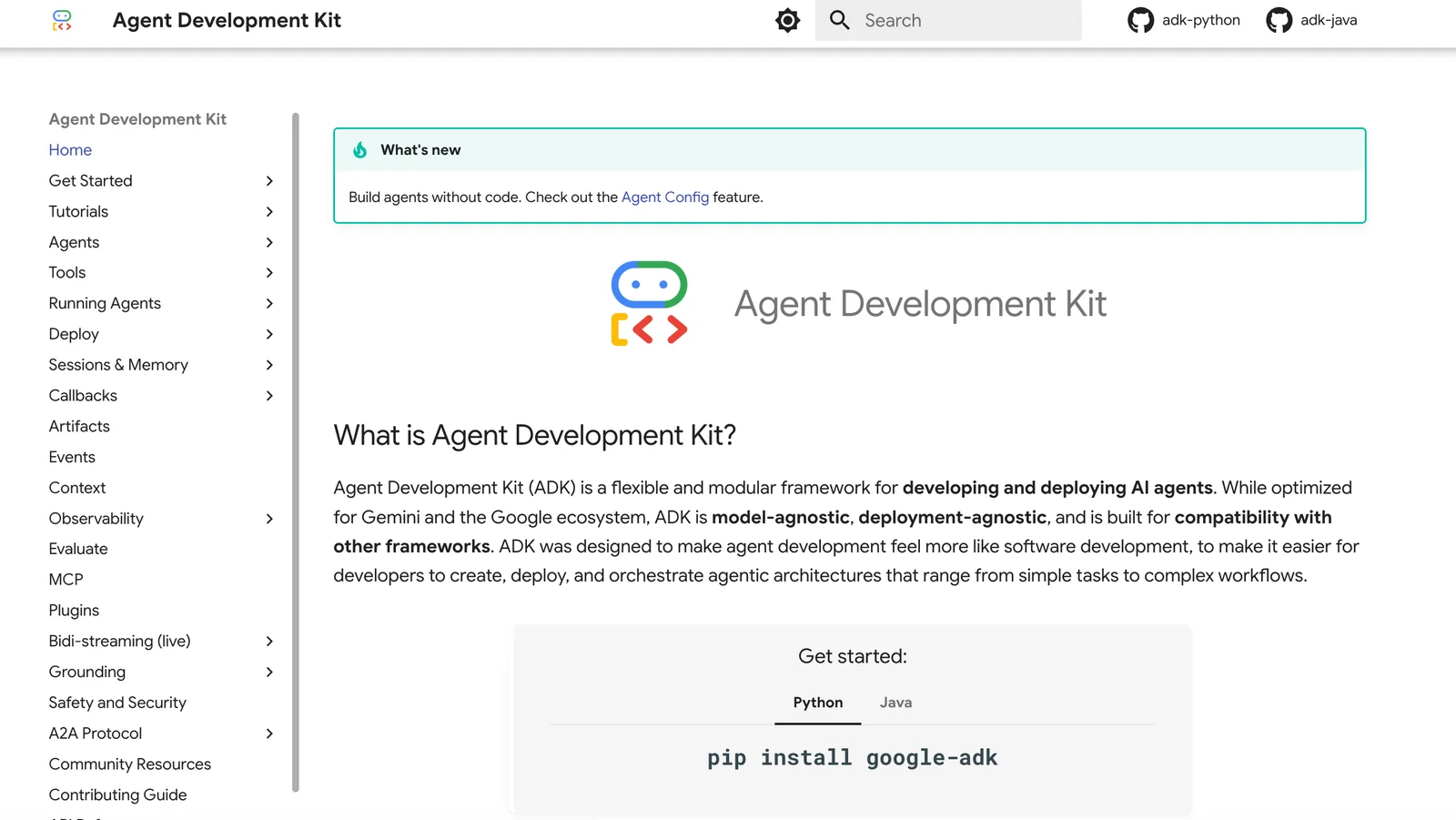Click the ADK logo icon in the header
The width and height of the screenshot is (1456, 820).
pos(62,20)
